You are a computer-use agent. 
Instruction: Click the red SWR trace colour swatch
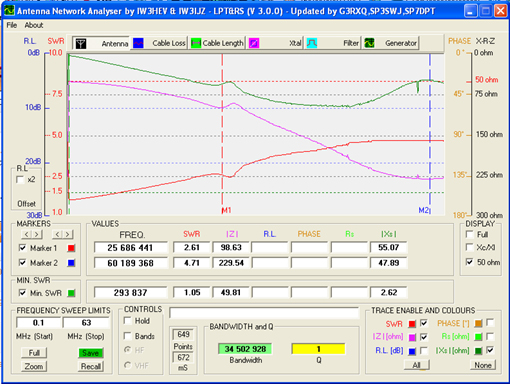coord(412,324)
